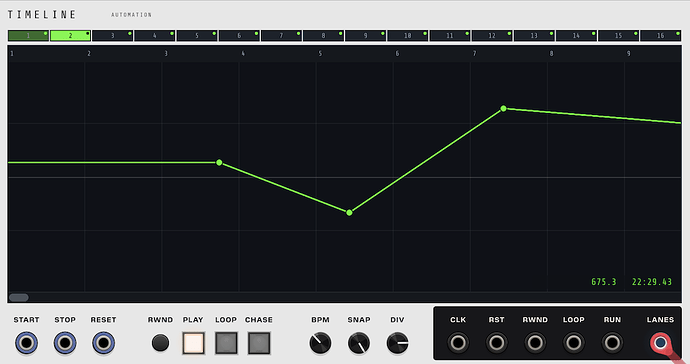The image size is (690, 364).
Task: Click the DIV knob
Action: pyautogui.click(x=397, y=343)
